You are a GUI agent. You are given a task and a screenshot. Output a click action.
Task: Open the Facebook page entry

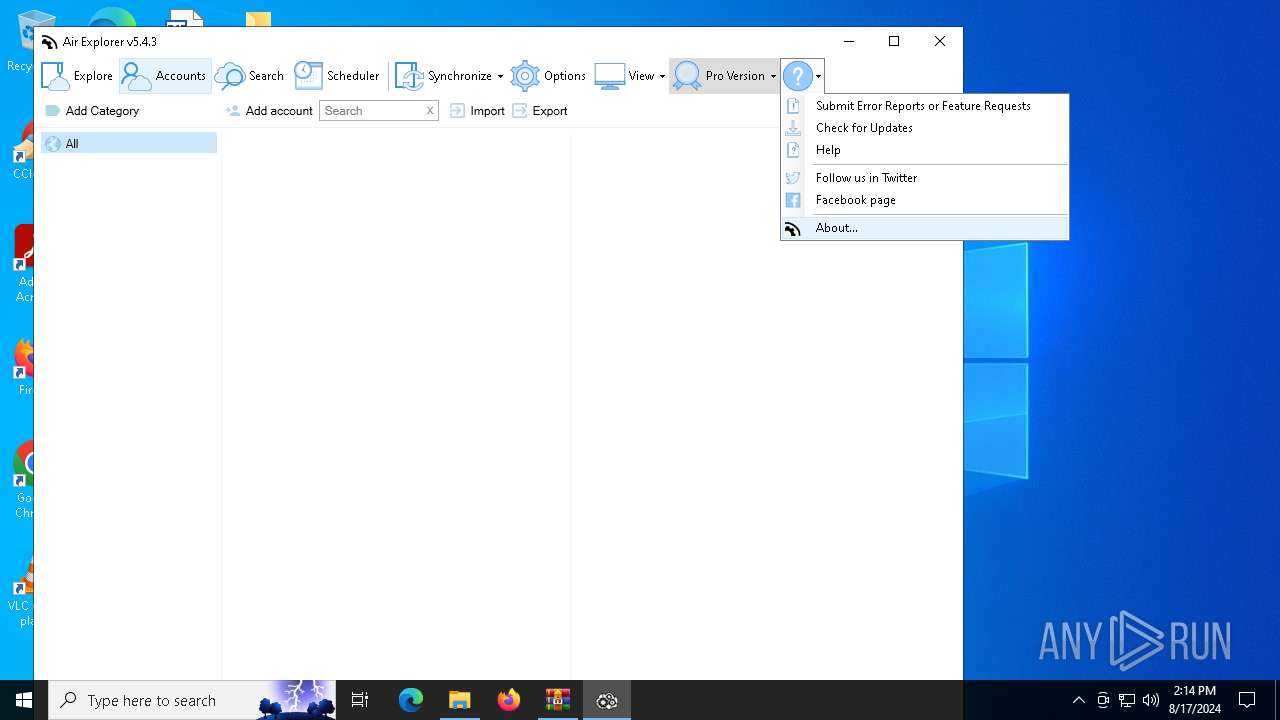tap(925, 200)
